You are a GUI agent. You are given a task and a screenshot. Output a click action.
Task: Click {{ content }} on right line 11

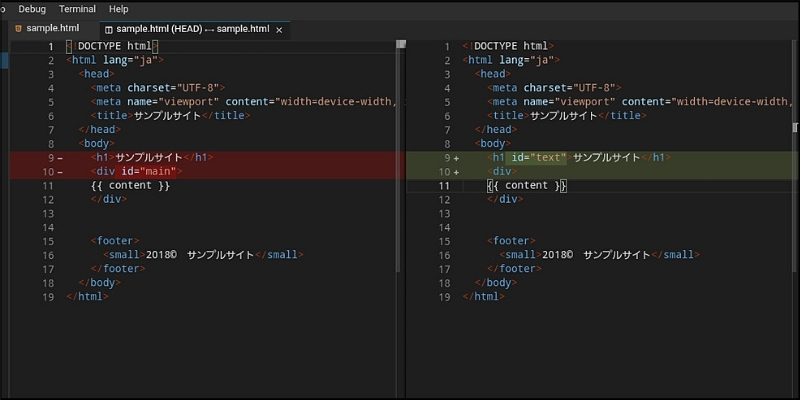tap(527, 186)
